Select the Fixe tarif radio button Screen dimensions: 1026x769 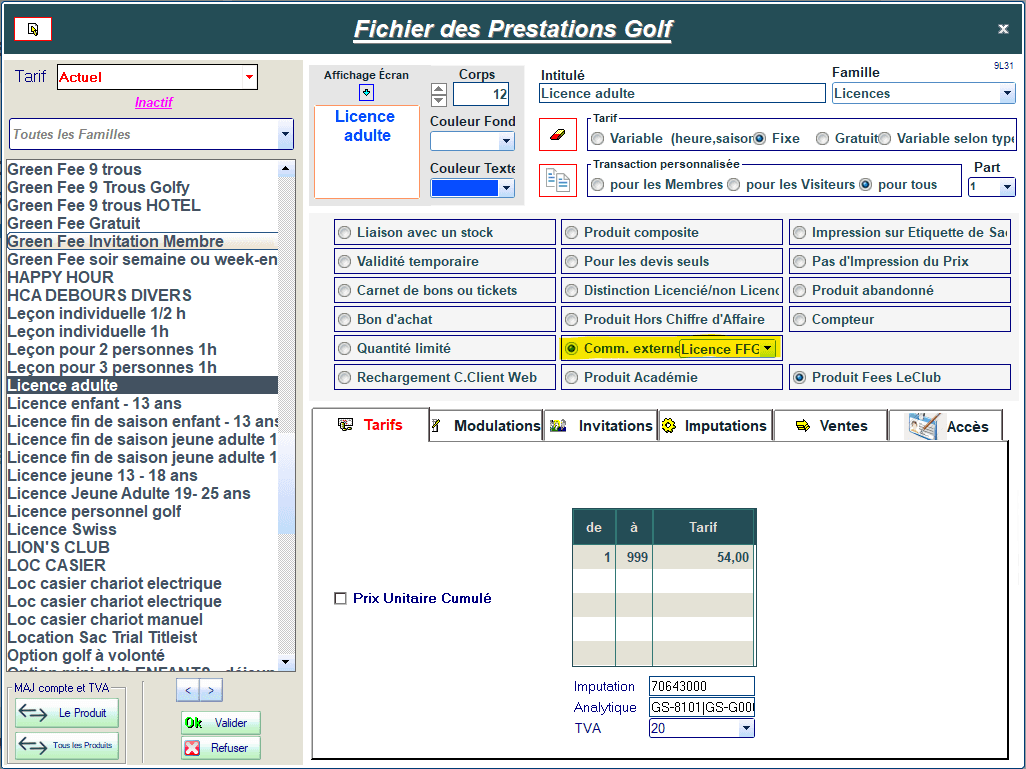coord(759,139)
